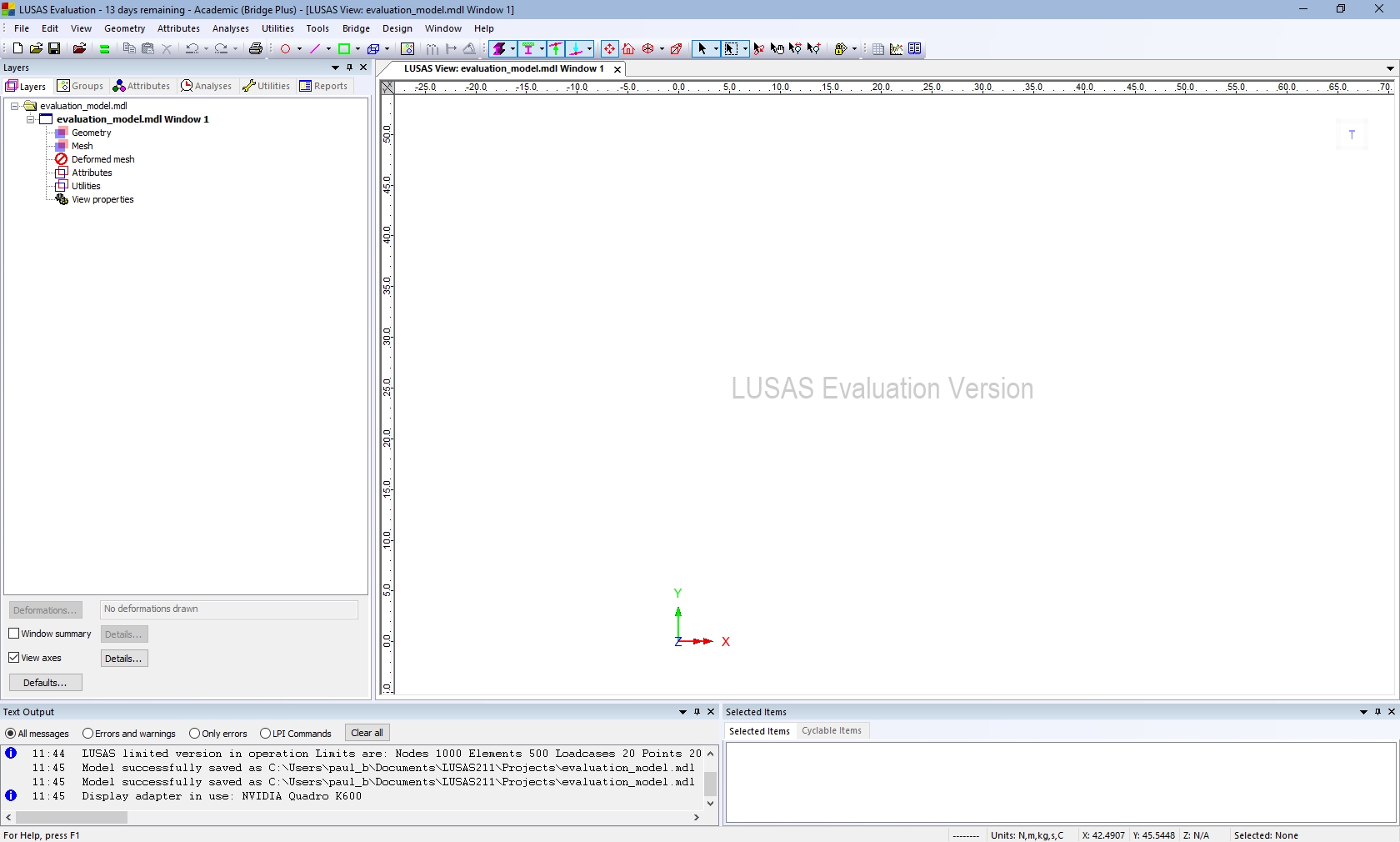Screen dimensions: 1400x842
Task: Open the Selected Items panel dropdown arrow
Action: [1364, 712]
